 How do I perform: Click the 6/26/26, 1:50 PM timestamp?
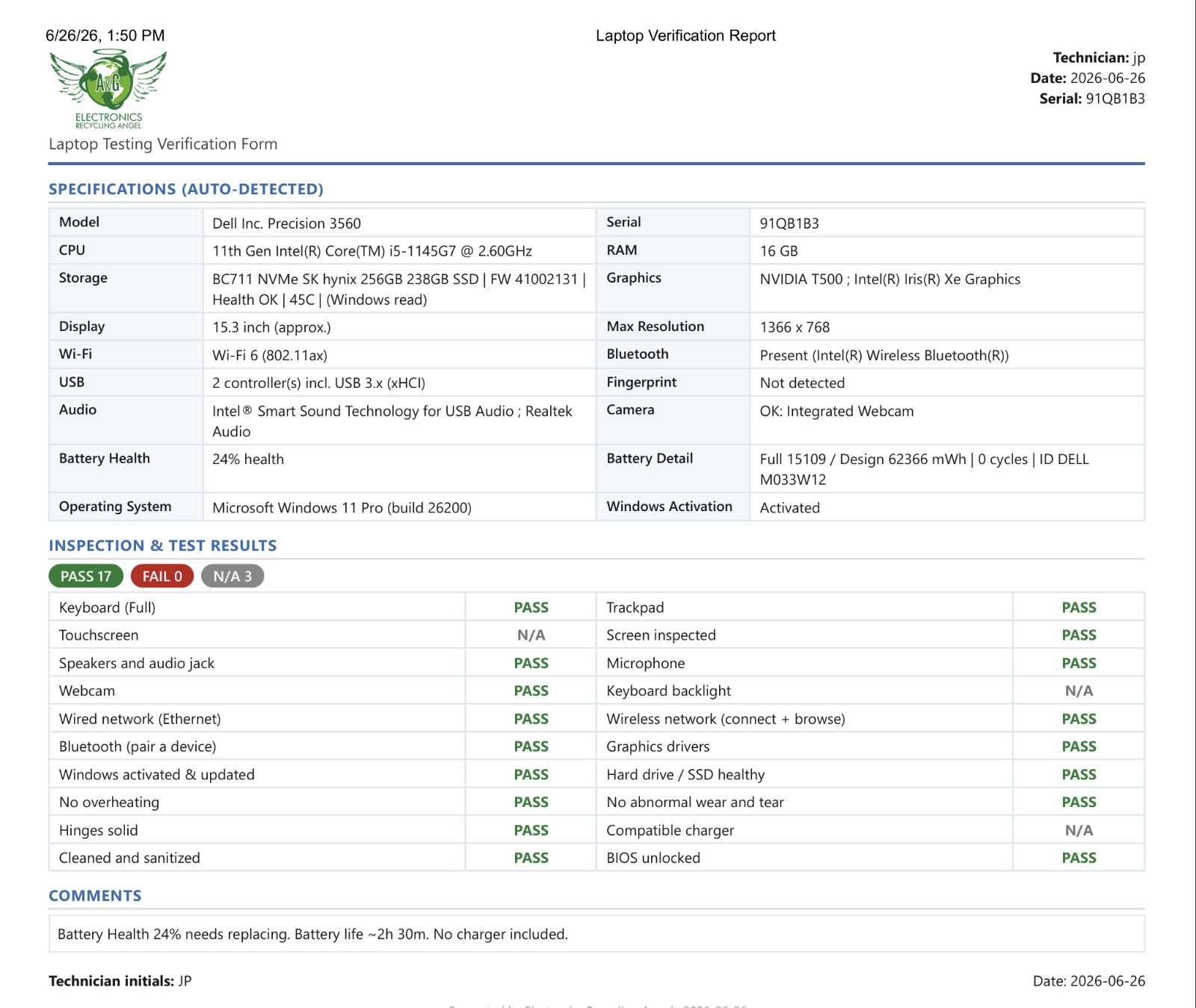pos(105,36)
